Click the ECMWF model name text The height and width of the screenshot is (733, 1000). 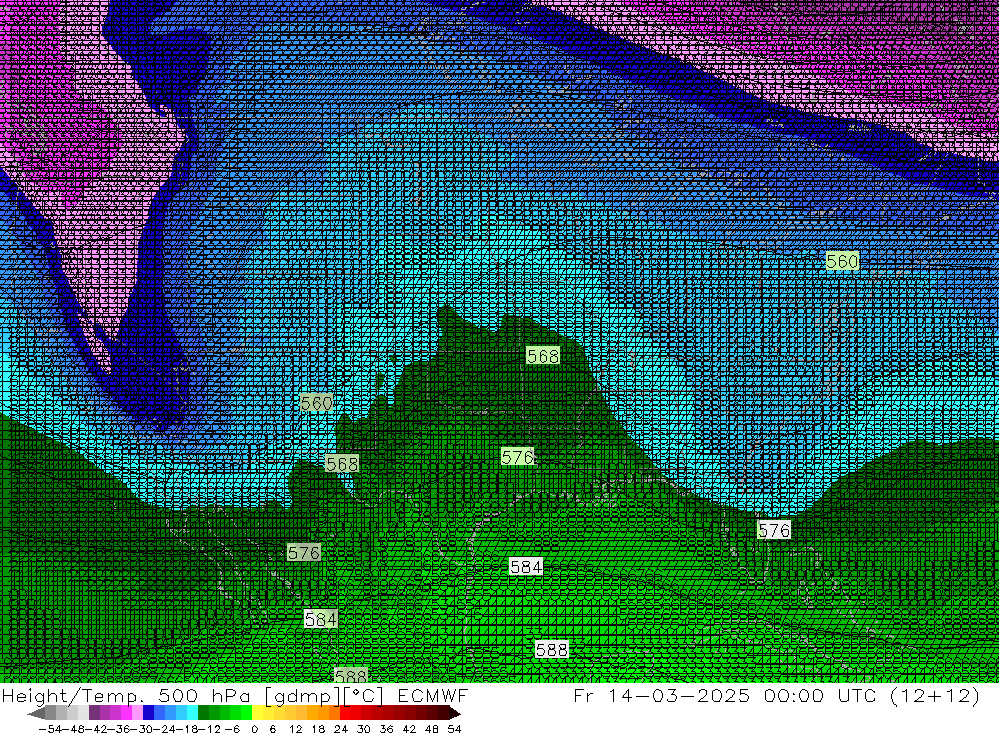pos(424,696)
